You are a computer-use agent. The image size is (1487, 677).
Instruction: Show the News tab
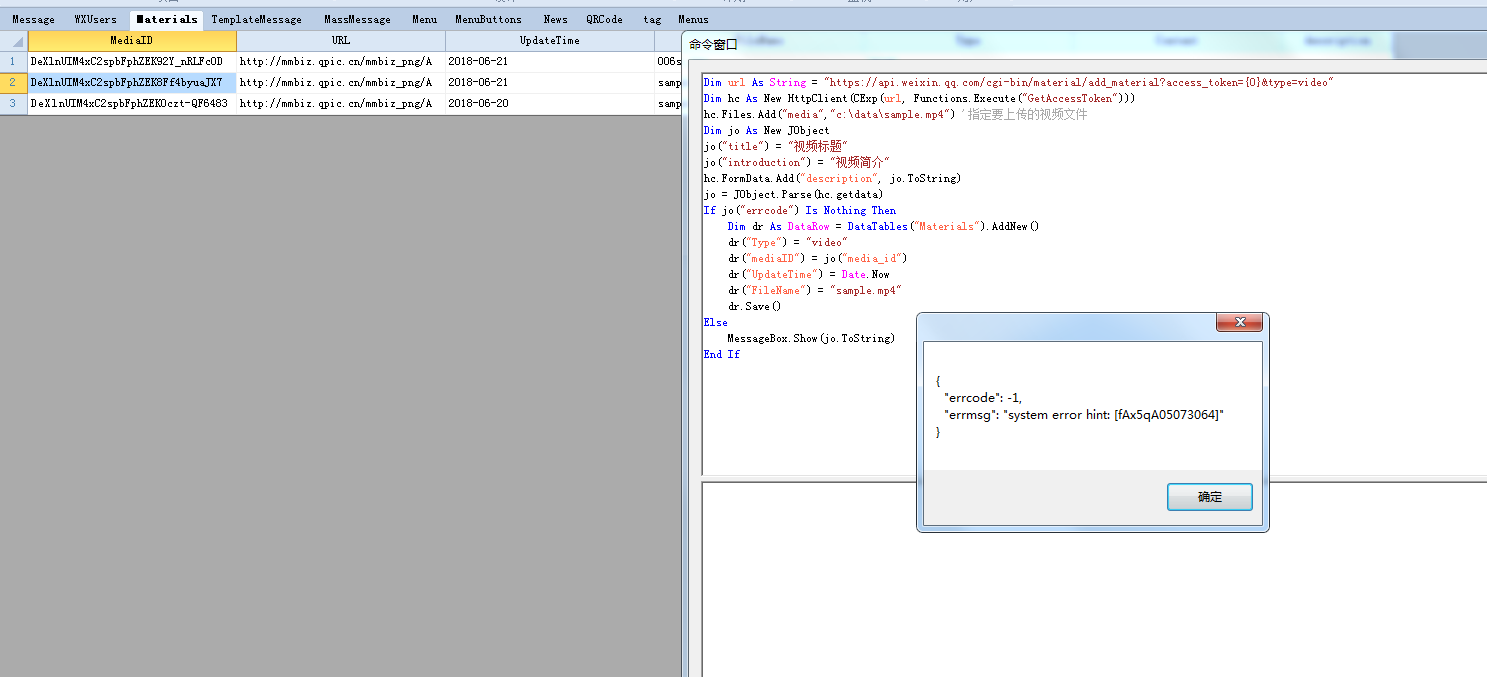pyautogui.click(x=555, y=19)
